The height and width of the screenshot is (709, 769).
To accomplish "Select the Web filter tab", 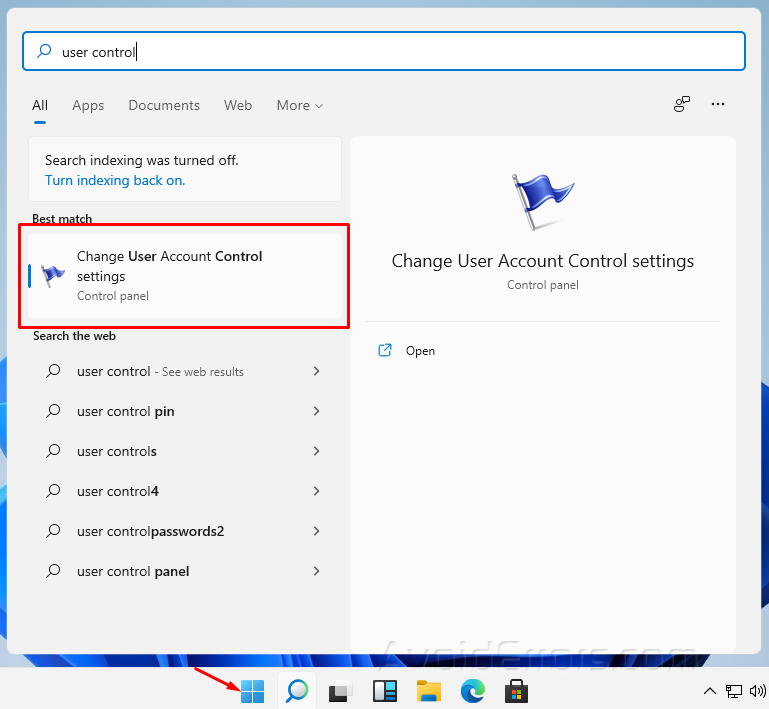I will (x=238, y=105).
